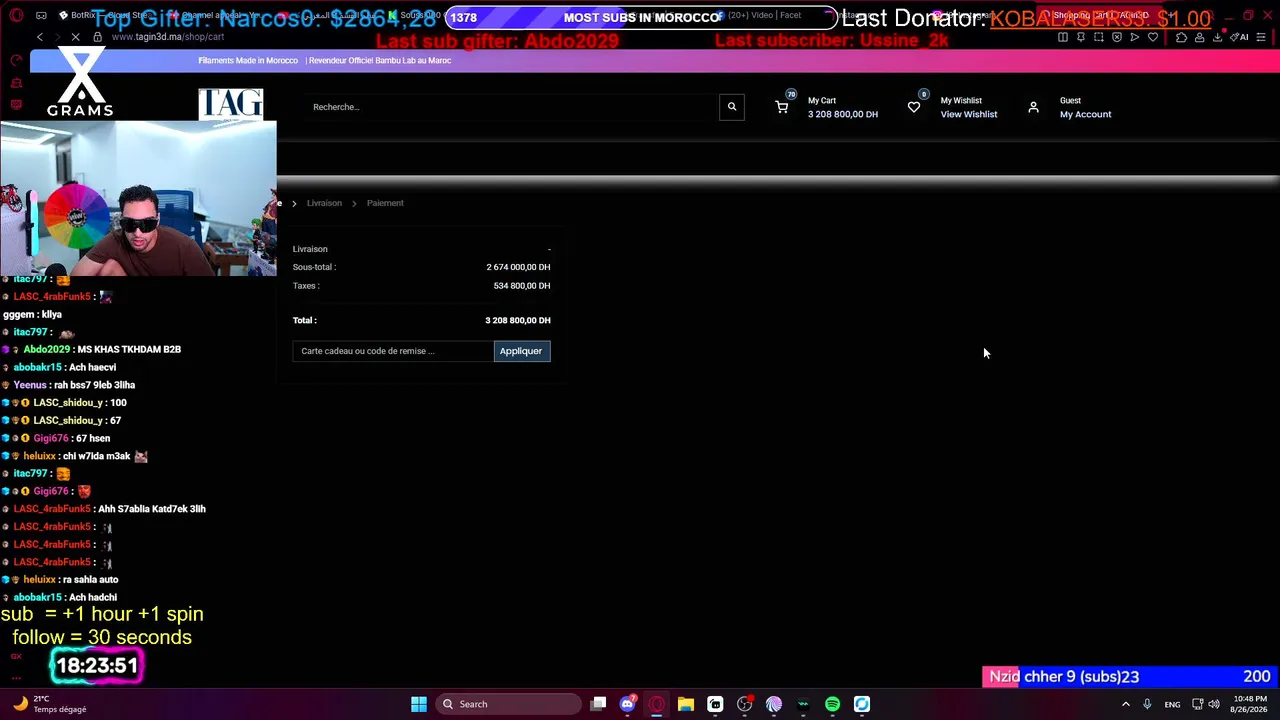Go to the Livraison checkout step
Image resolution: width=1280 pixels, height=720 pixels.
(x=324, y=203)
